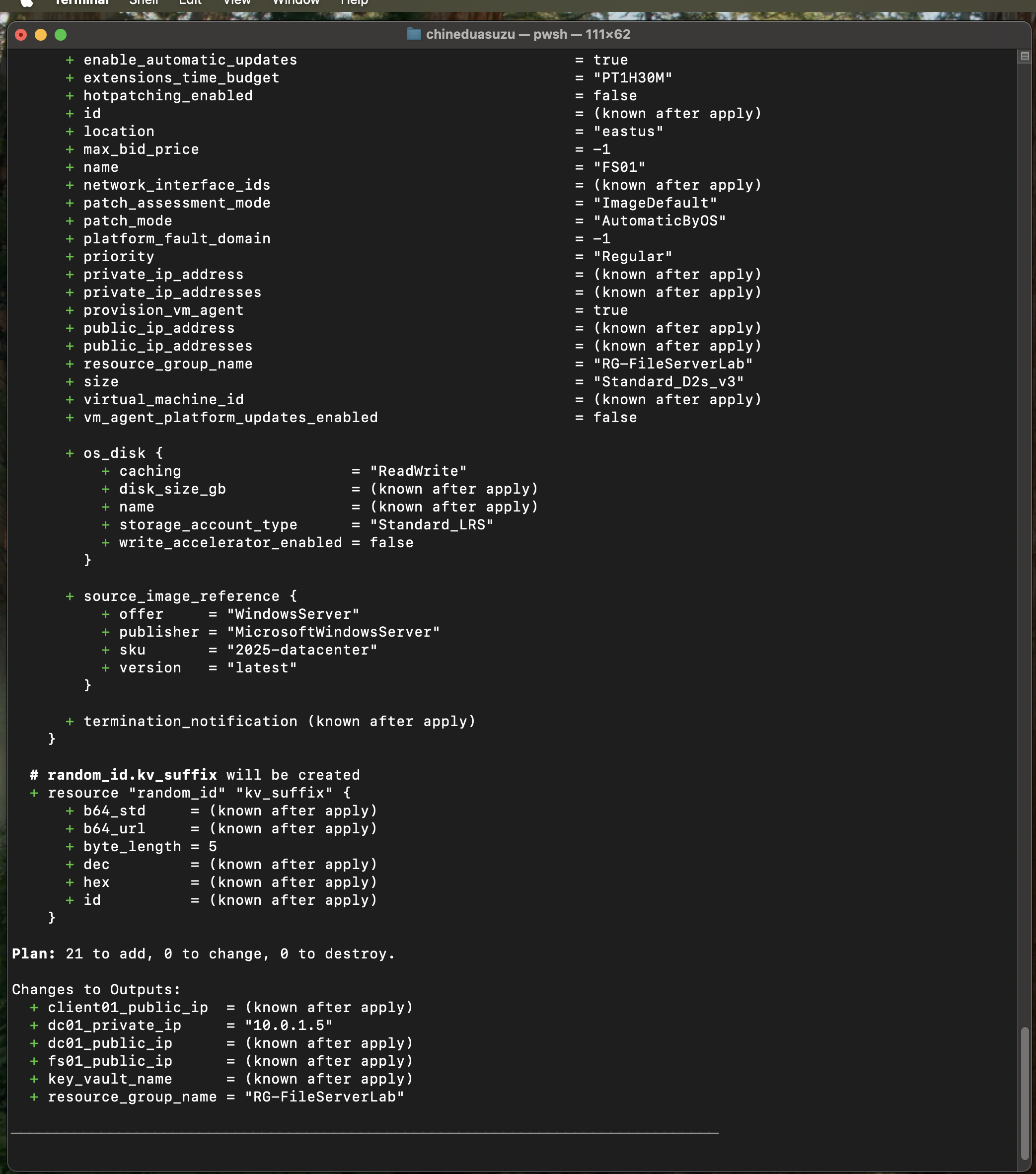Click the text 'hotpatching_enabled'

coord(168,95)
